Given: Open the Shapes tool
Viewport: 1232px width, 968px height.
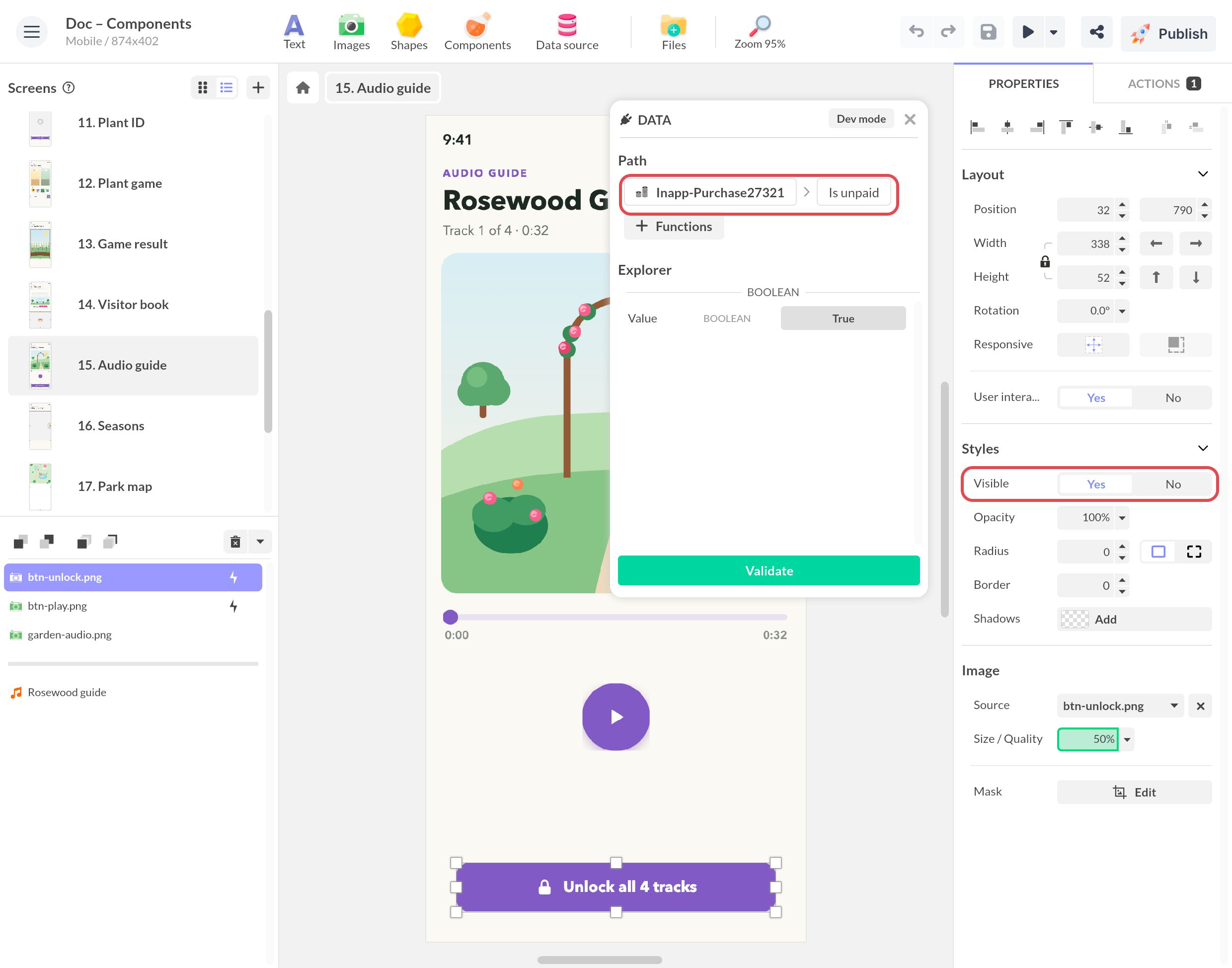Looking at the screenshot, I should [x=409, y=32].
